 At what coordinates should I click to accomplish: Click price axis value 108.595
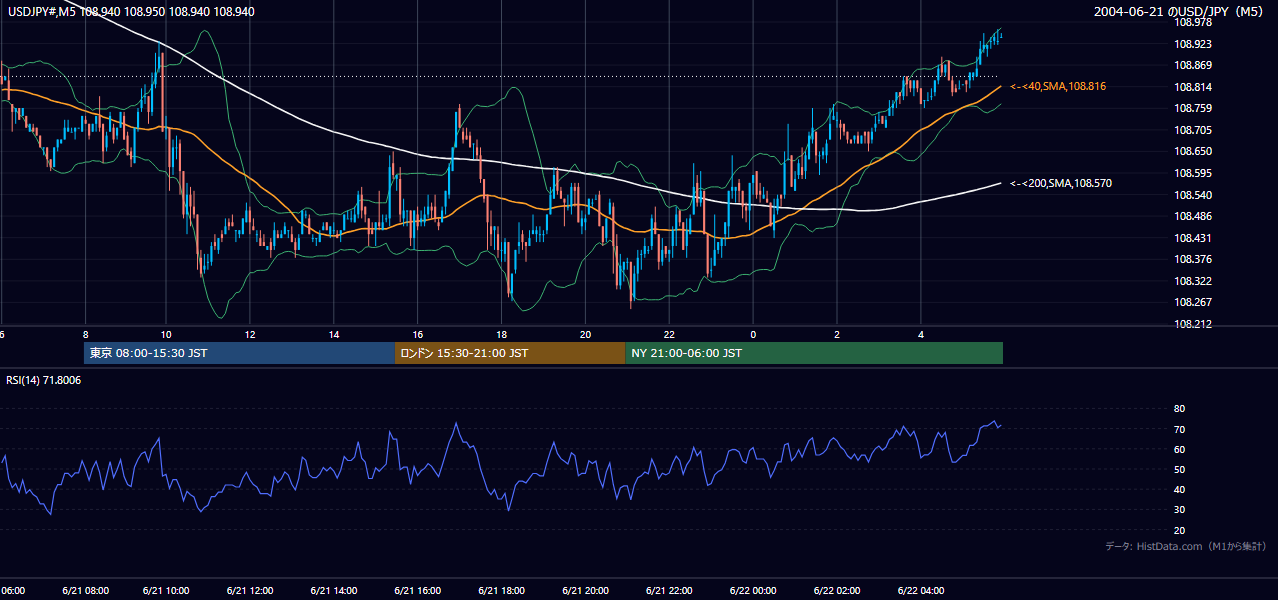tap(1194, 173)
